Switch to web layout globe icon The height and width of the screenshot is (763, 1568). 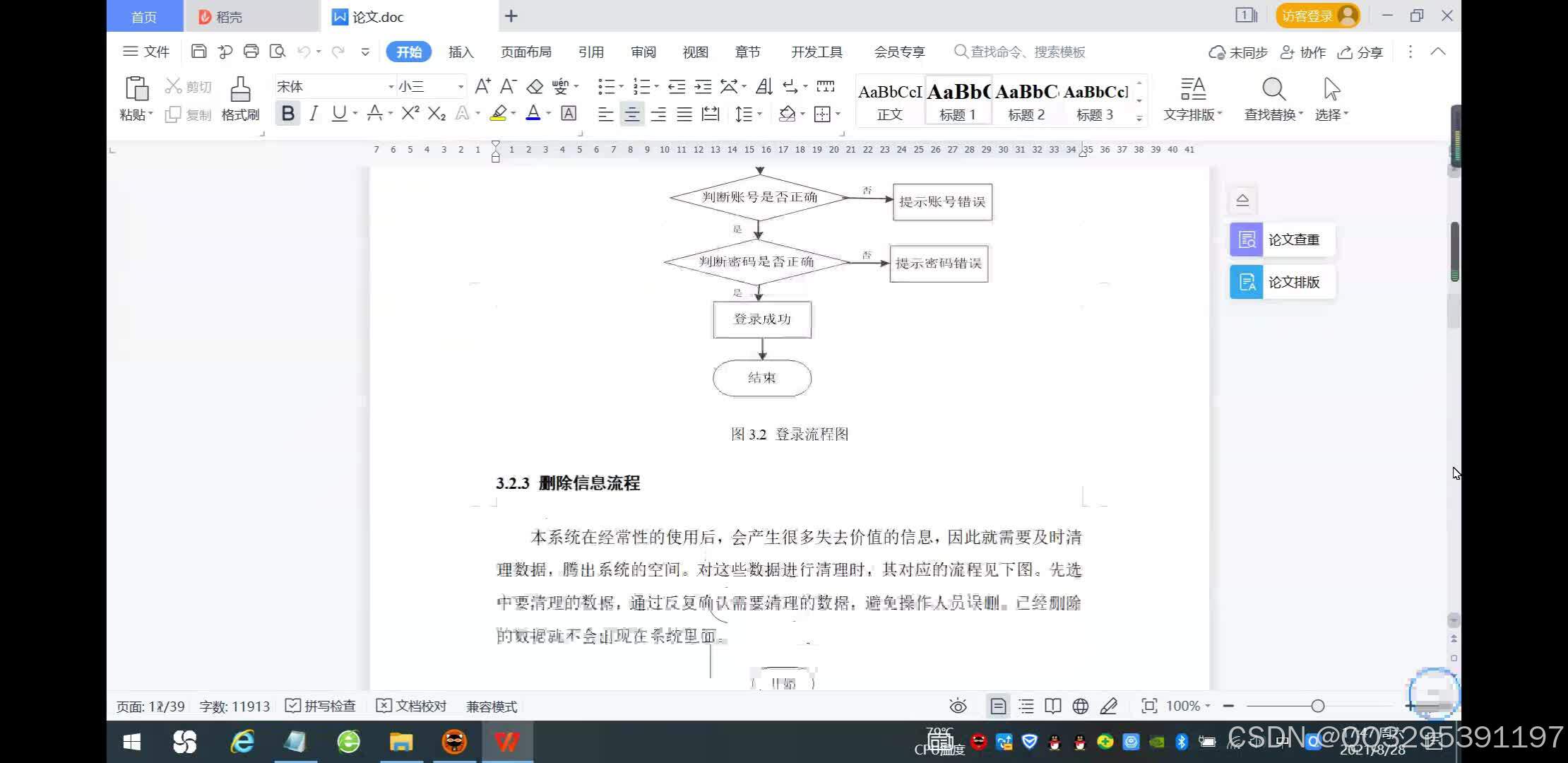1080,706
